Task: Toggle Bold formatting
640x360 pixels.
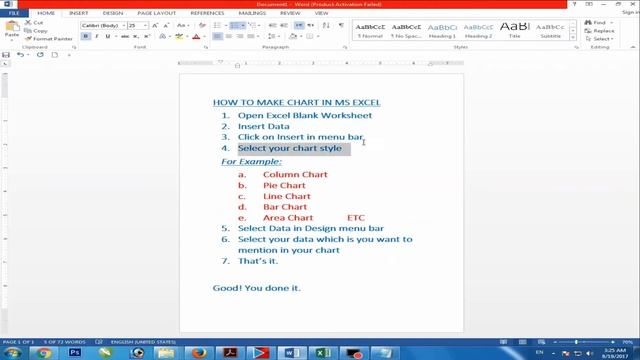Action: coord(86,36)
